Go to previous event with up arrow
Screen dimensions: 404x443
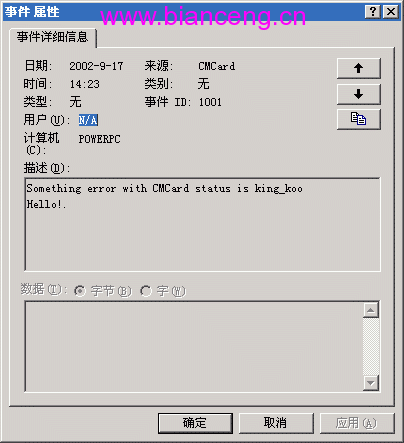[359, 68]
